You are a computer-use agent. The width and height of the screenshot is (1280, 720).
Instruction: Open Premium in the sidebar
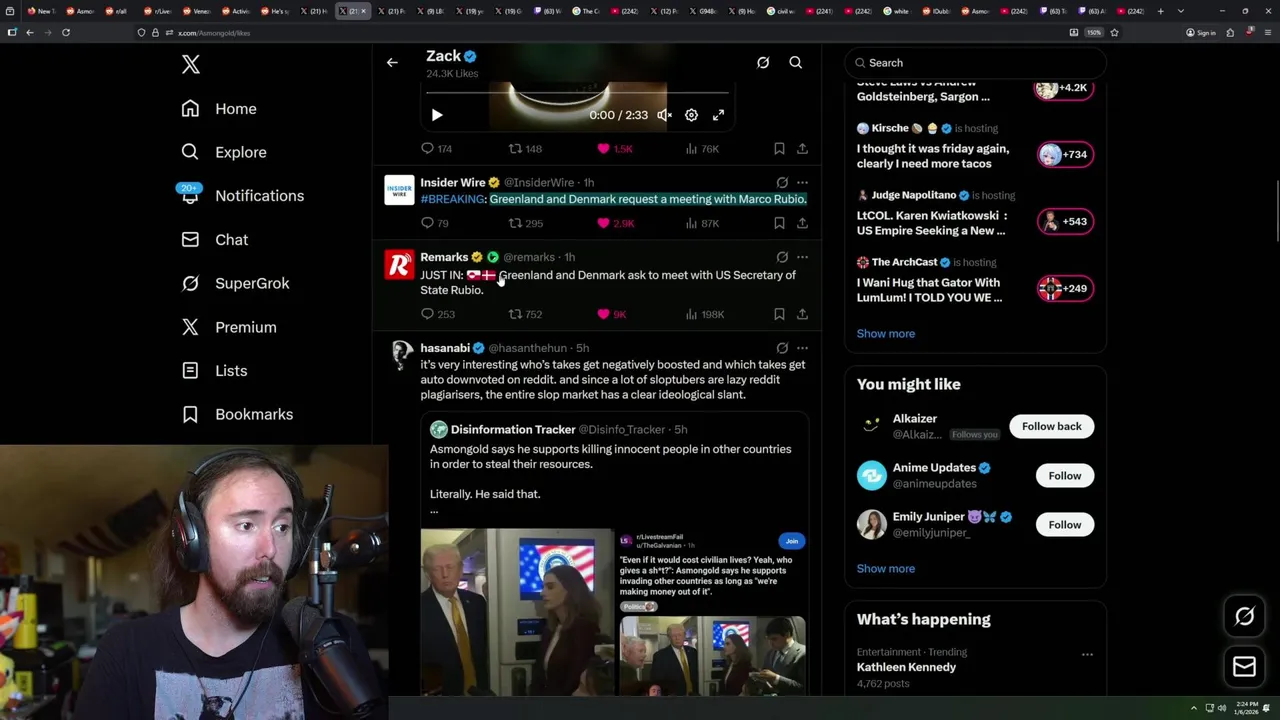[x=229, y=327]
